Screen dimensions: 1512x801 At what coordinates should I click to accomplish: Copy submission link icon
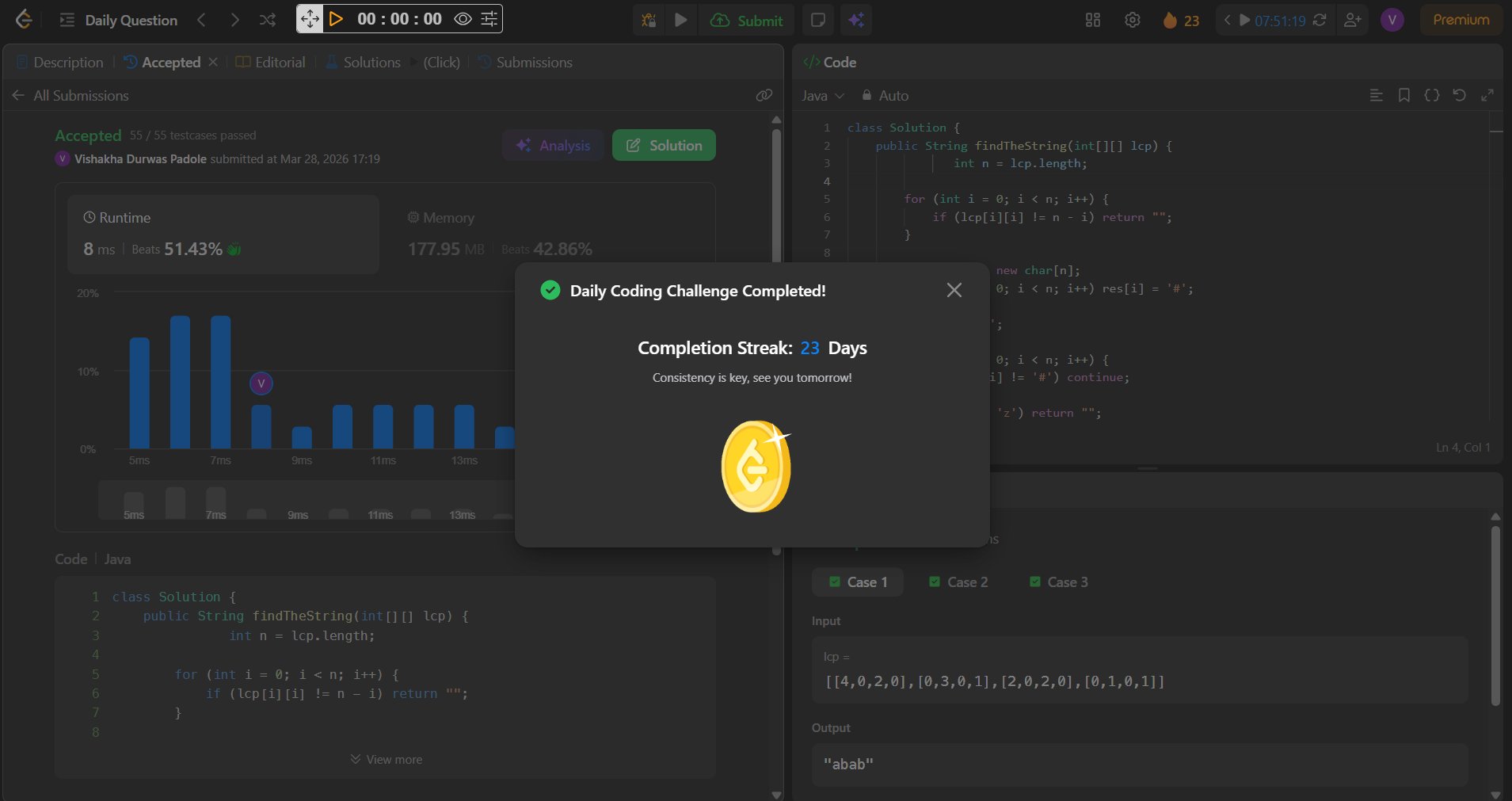pyautogui.click(x=764, y=95)
